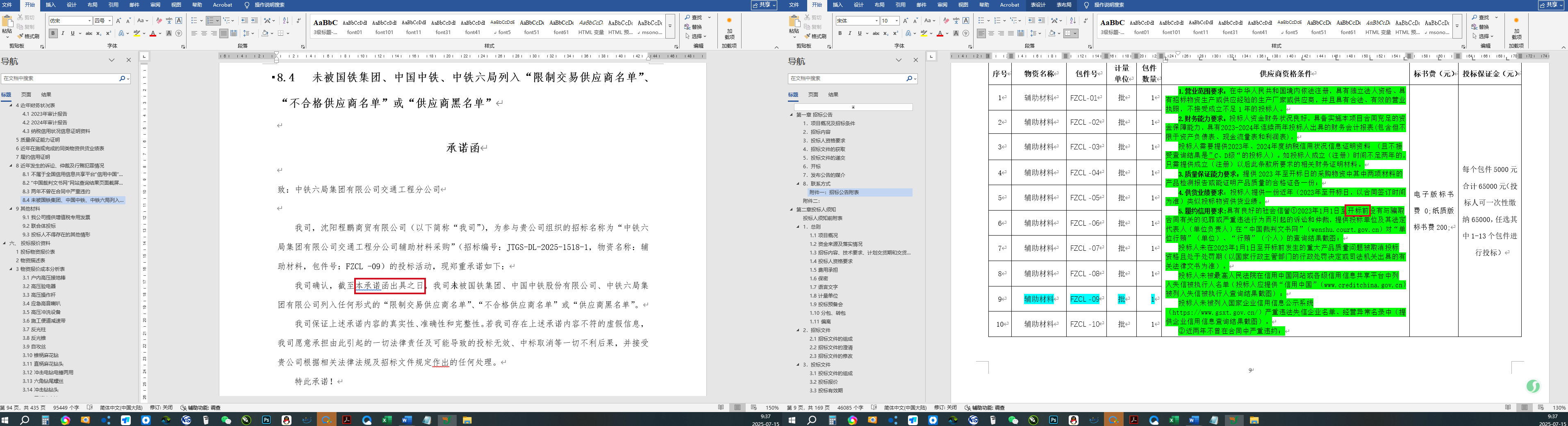The image size is (1568, 426).
Task: Open the 表设计 tab in the right window
Action: [x=1038, y=5]
